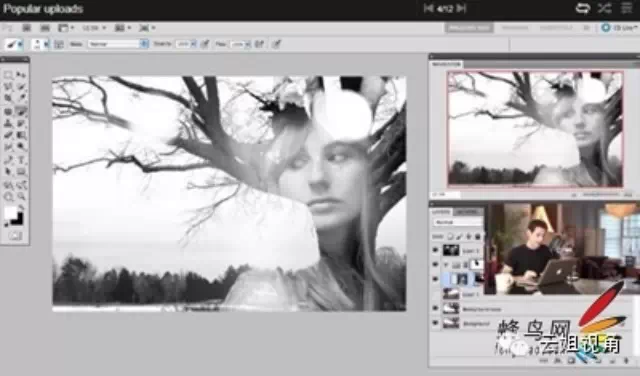This screenshot has width=640, height=376.
Task: Toggle lock all for the layer
Action: [x=477, y=236]
